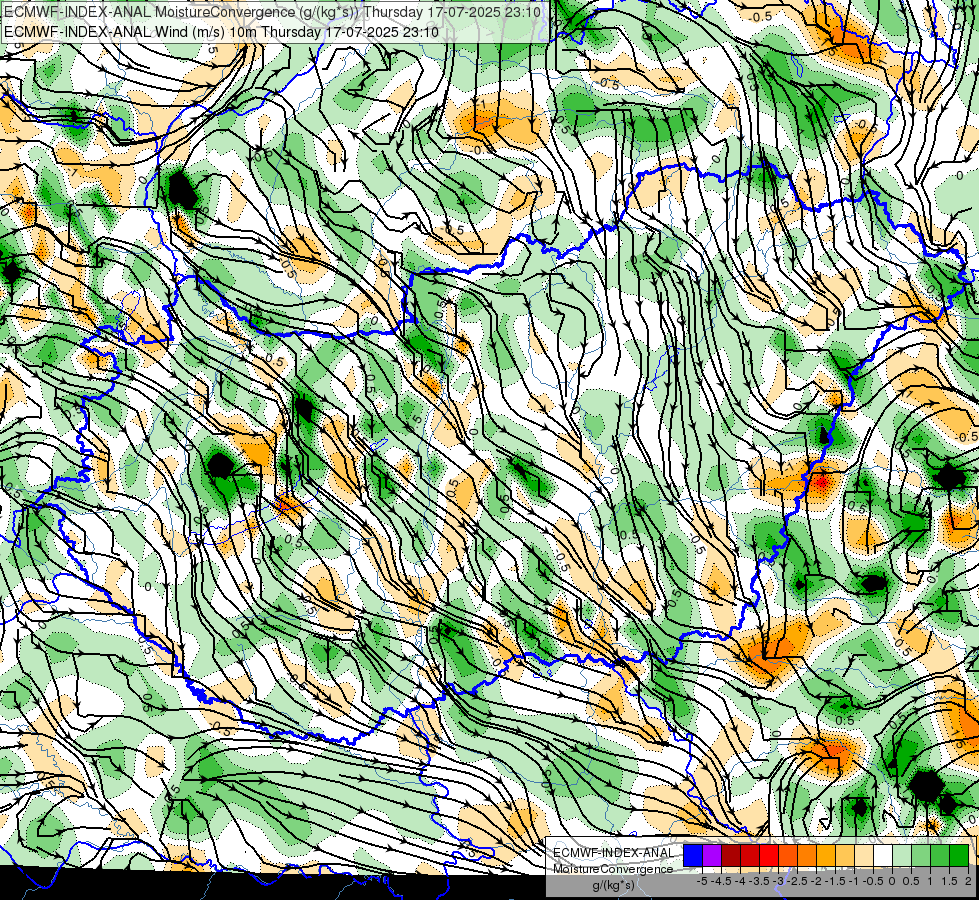The width and height of the screenshot is (979, 900).
Task: Click the legend swatch between -2 and -1.5
Action: pyautogui.click(x=826, y=856)
